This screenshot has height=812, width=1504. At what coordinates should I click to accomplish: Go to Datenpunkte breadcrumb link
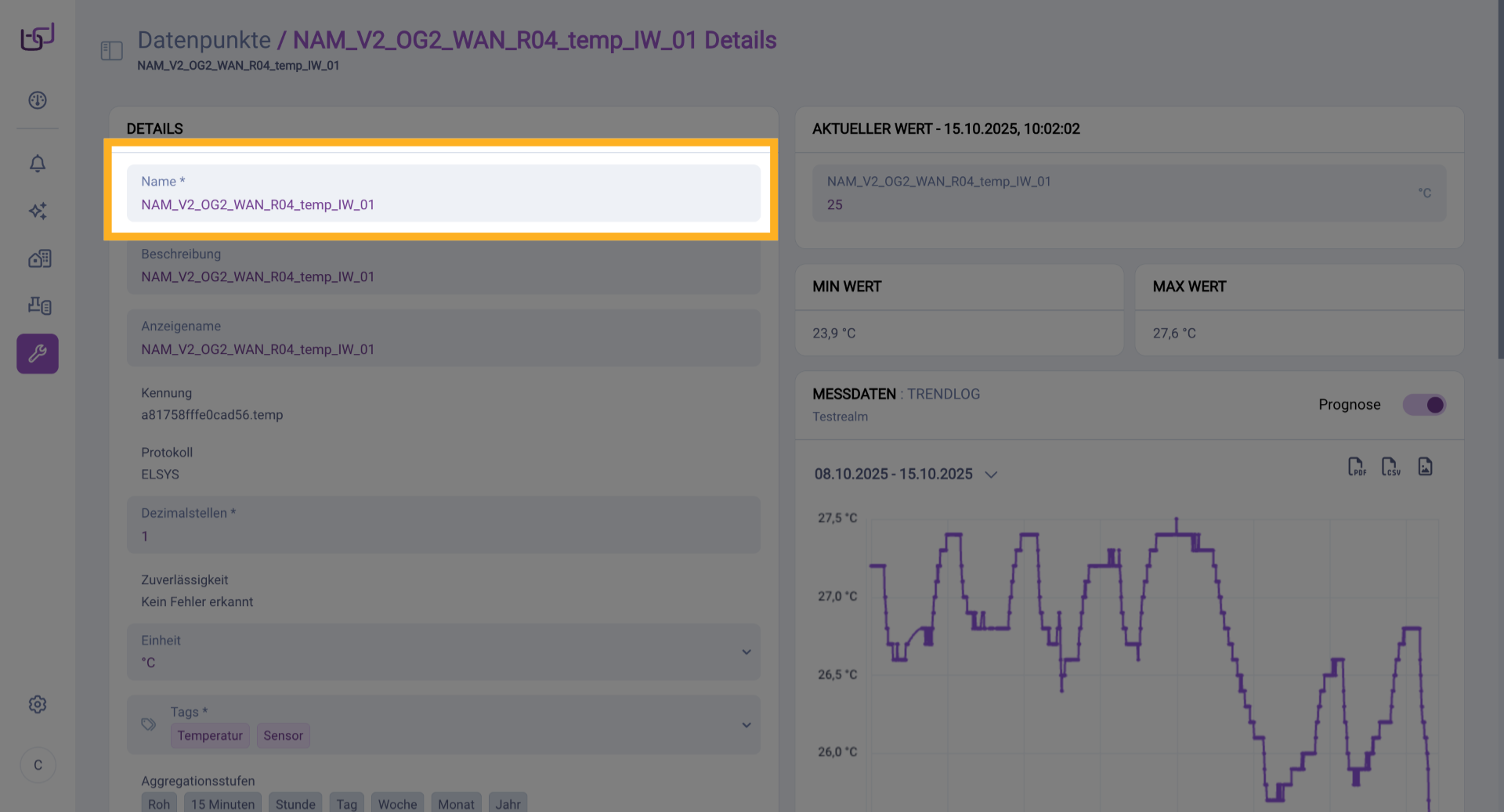point(204,40)
